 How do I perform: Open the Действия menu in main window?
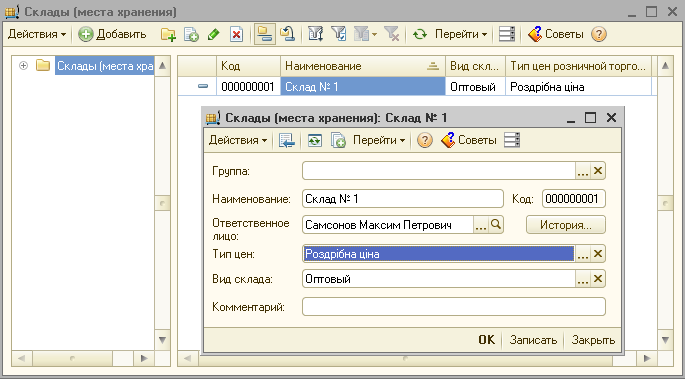pyautogui.click(x=37, y=34)
